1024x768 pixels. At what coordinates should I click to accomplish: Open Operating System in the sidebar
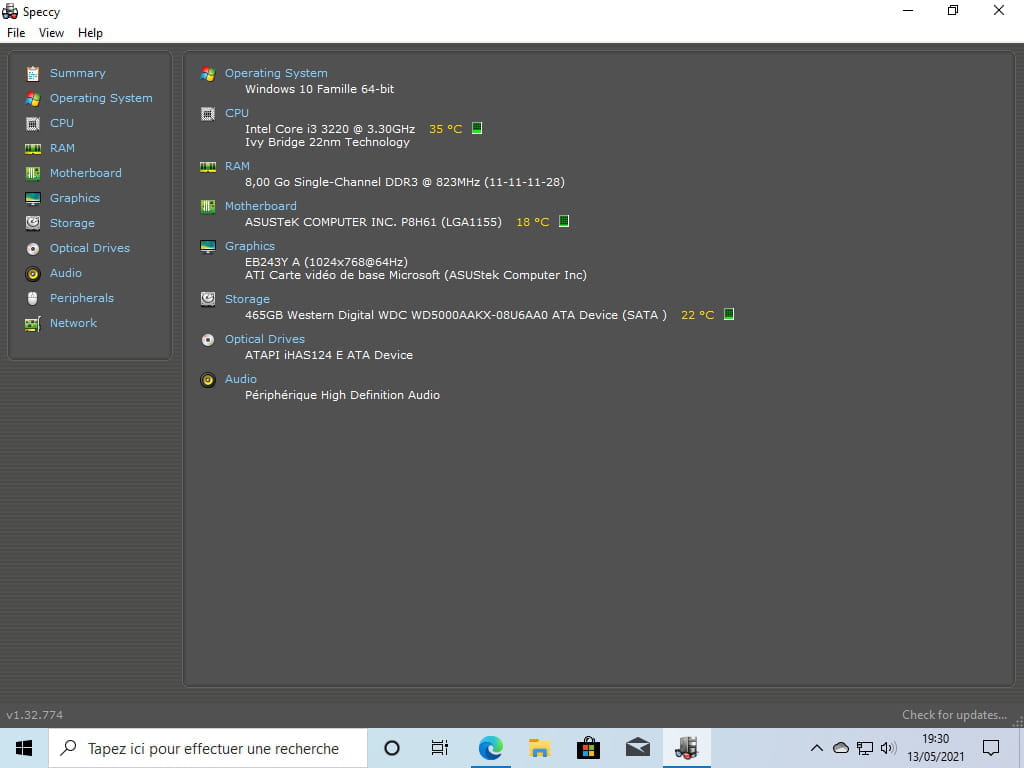pyautogui.click(x=101, y=98)
